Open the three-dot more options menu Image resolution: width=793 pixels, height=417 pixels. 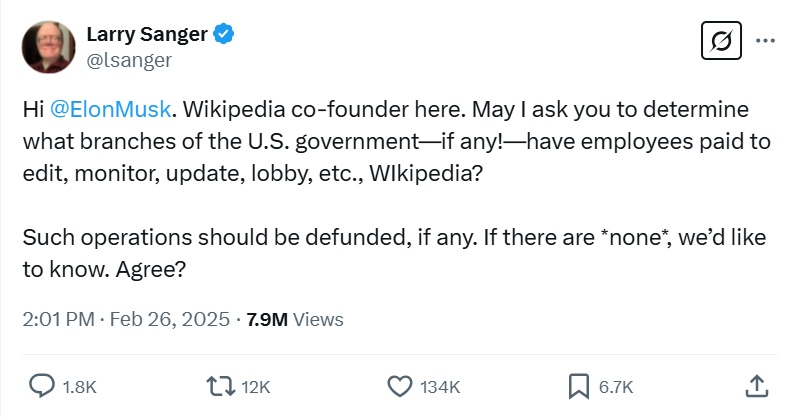click(x=766, y=42)
